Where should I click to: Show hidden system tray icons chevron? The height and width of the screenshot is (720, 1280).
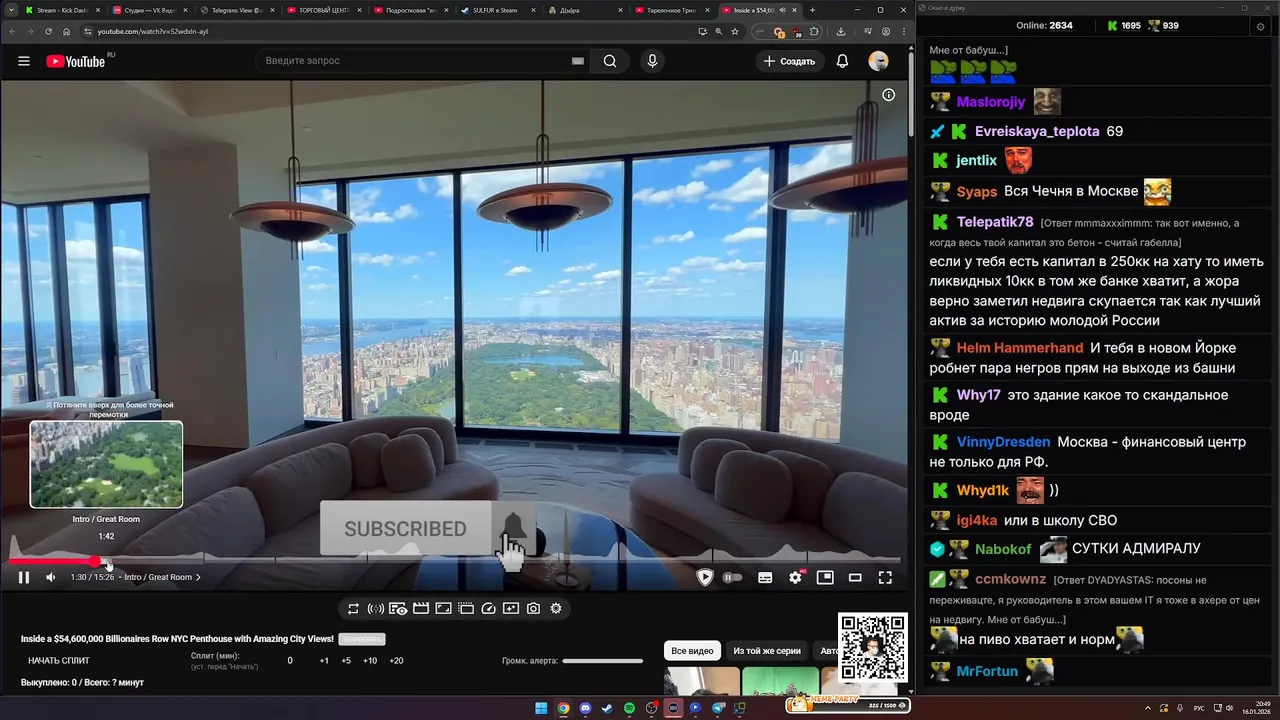[x=1148, y=708]
